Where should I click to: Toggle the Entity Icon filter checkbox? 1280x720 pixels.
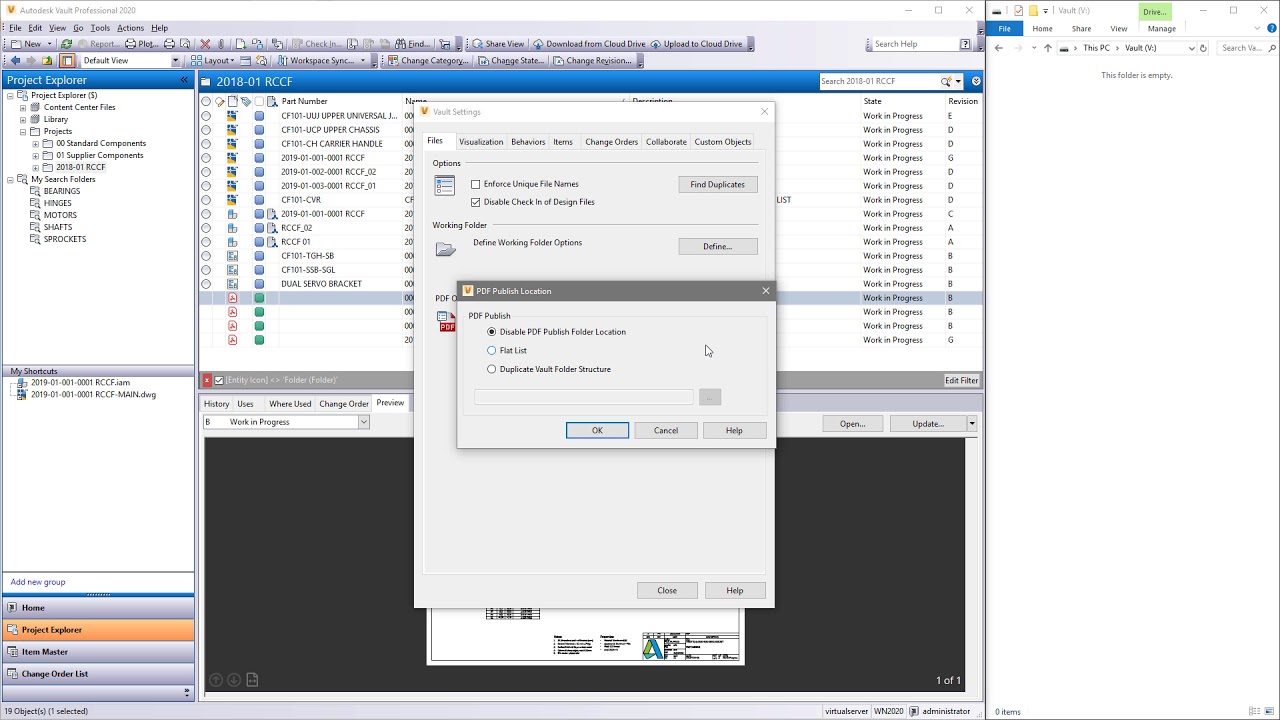(219, 380)
